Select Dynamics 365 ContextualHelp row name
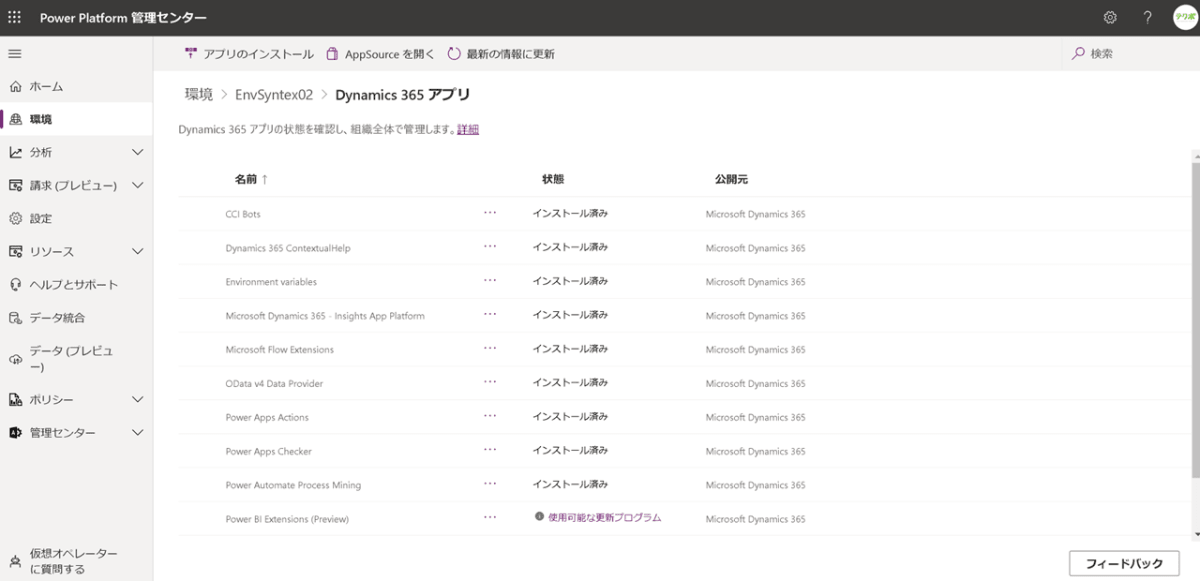 coord(288,248)
